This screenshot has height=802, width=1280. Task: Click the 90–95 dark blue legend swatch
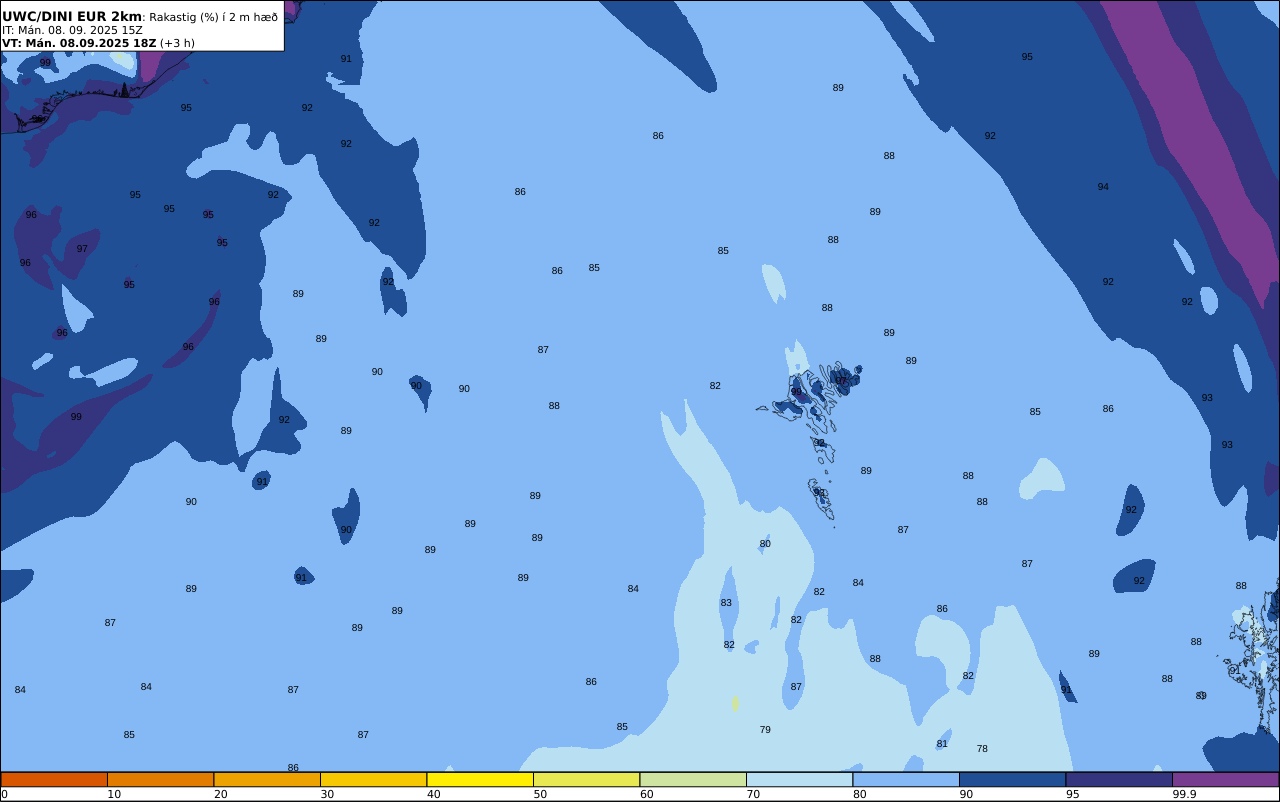1012,779
